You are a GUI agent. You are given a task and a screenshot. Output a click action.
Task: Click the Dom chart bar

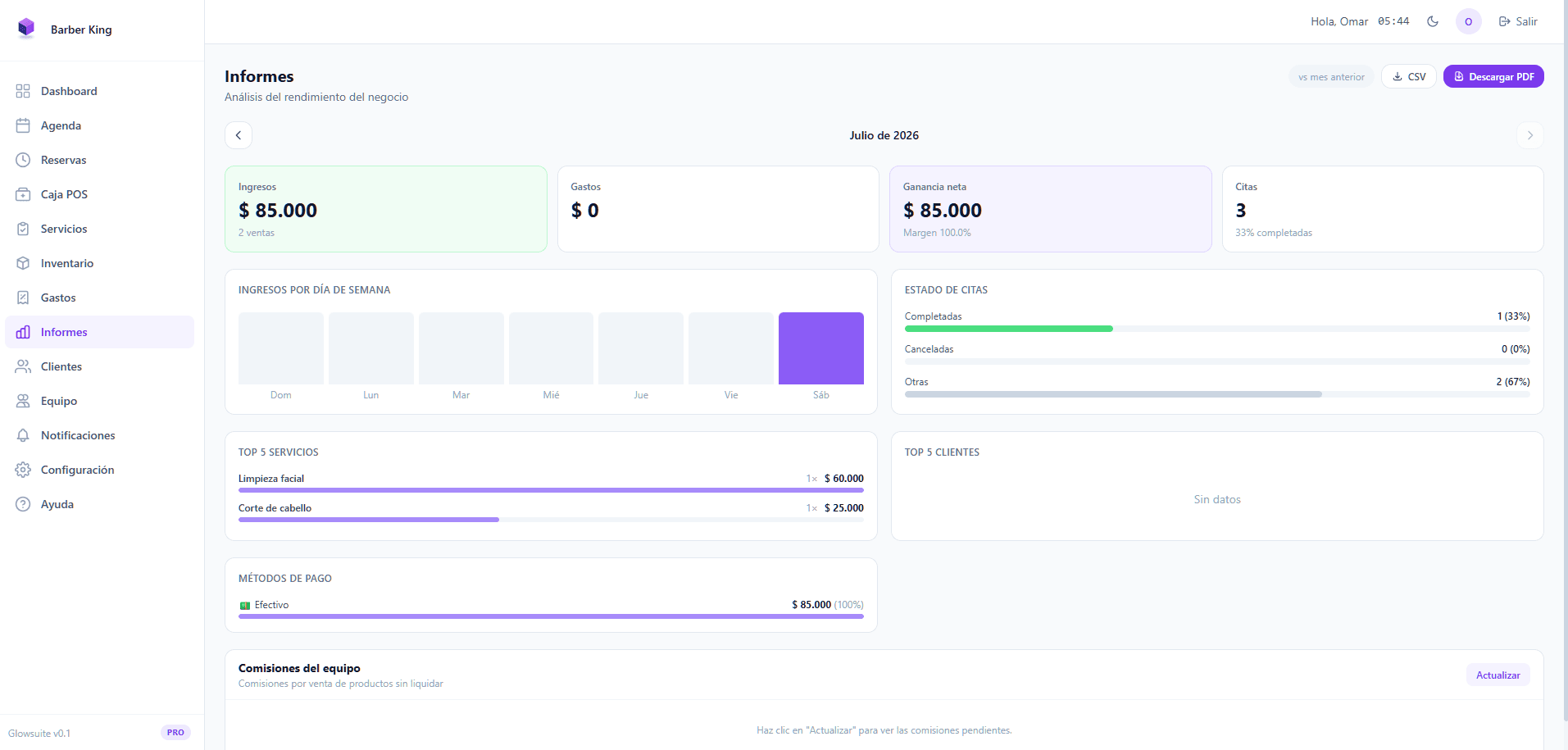click(x=281, y=348)
